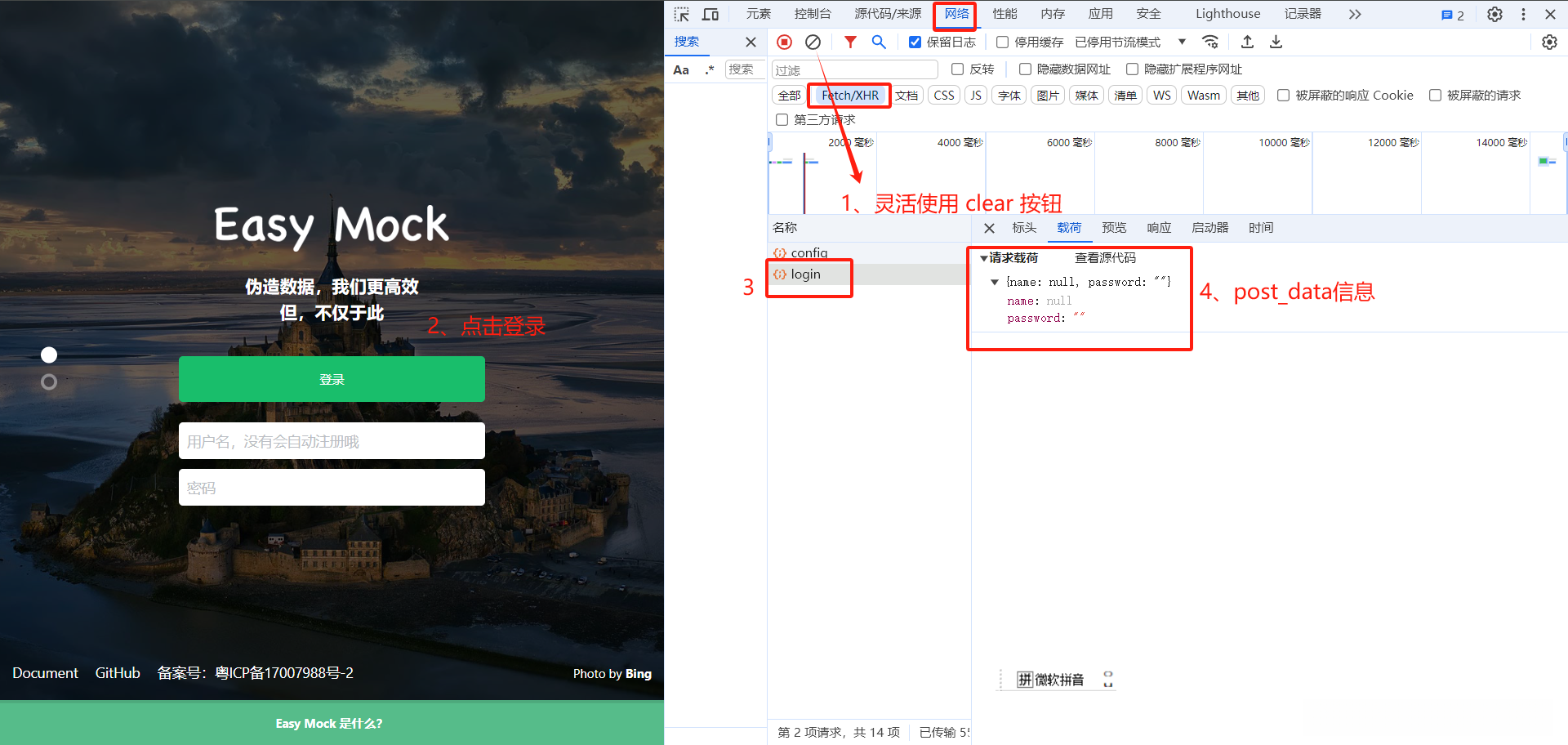Toggle the preserve log checkbox

(915, 42)
